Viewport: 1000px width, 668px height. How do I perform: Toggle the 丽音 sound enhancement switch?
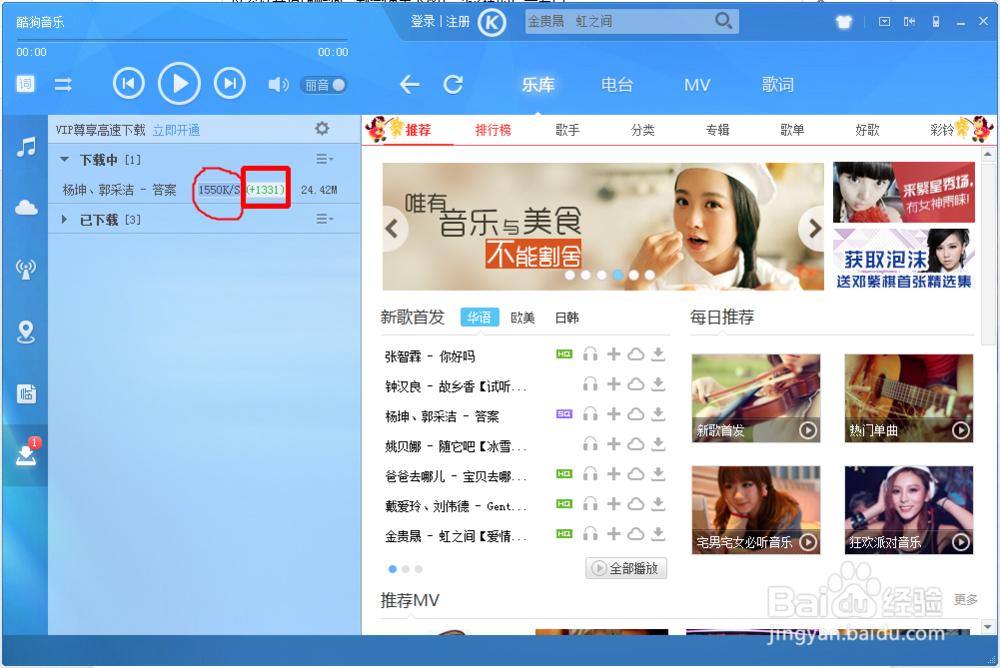click(324, 85)
